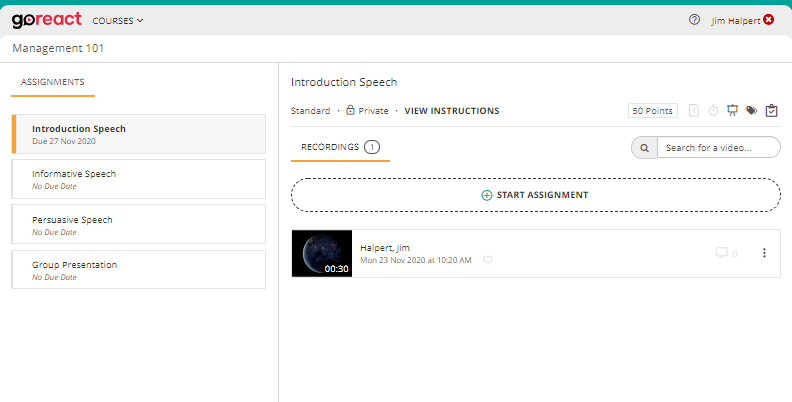Click the Search for a video field

click(717, 148)
